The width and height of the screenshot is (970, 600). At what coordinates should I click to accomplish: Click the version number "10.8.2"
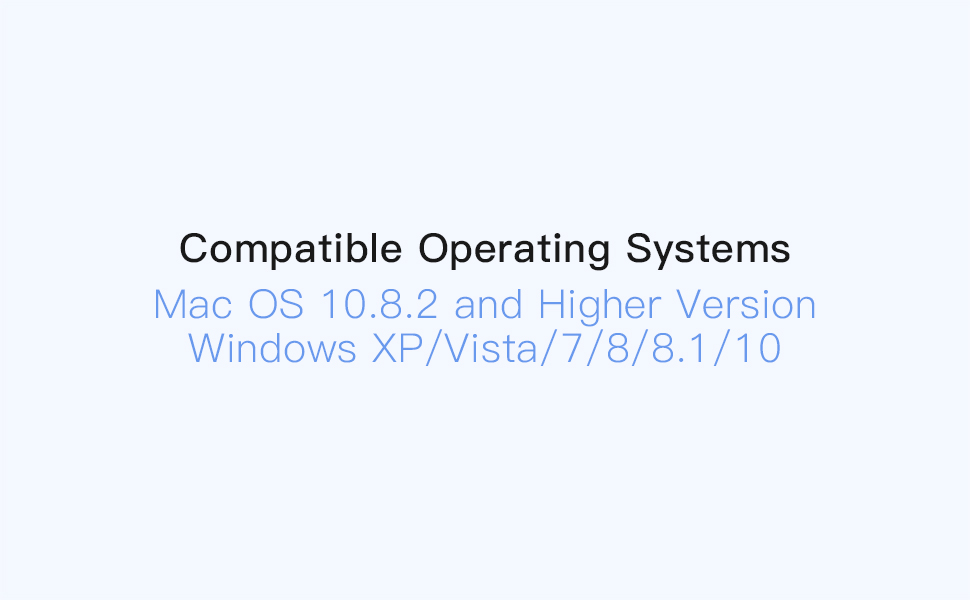pyautogui.click(x=379, y=304)
